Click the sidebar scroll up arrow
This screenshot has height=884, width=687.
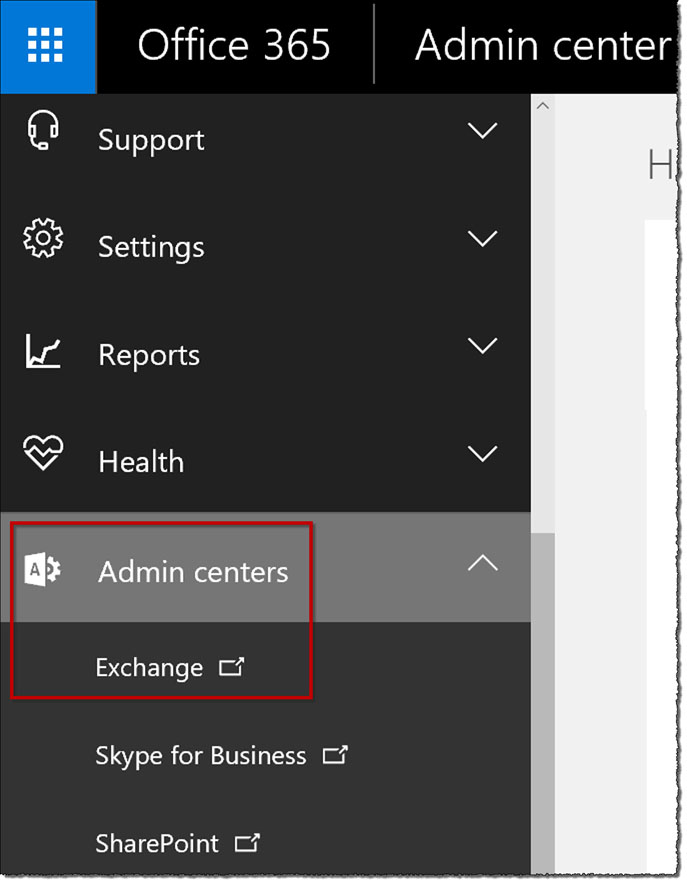pos(543,106)
